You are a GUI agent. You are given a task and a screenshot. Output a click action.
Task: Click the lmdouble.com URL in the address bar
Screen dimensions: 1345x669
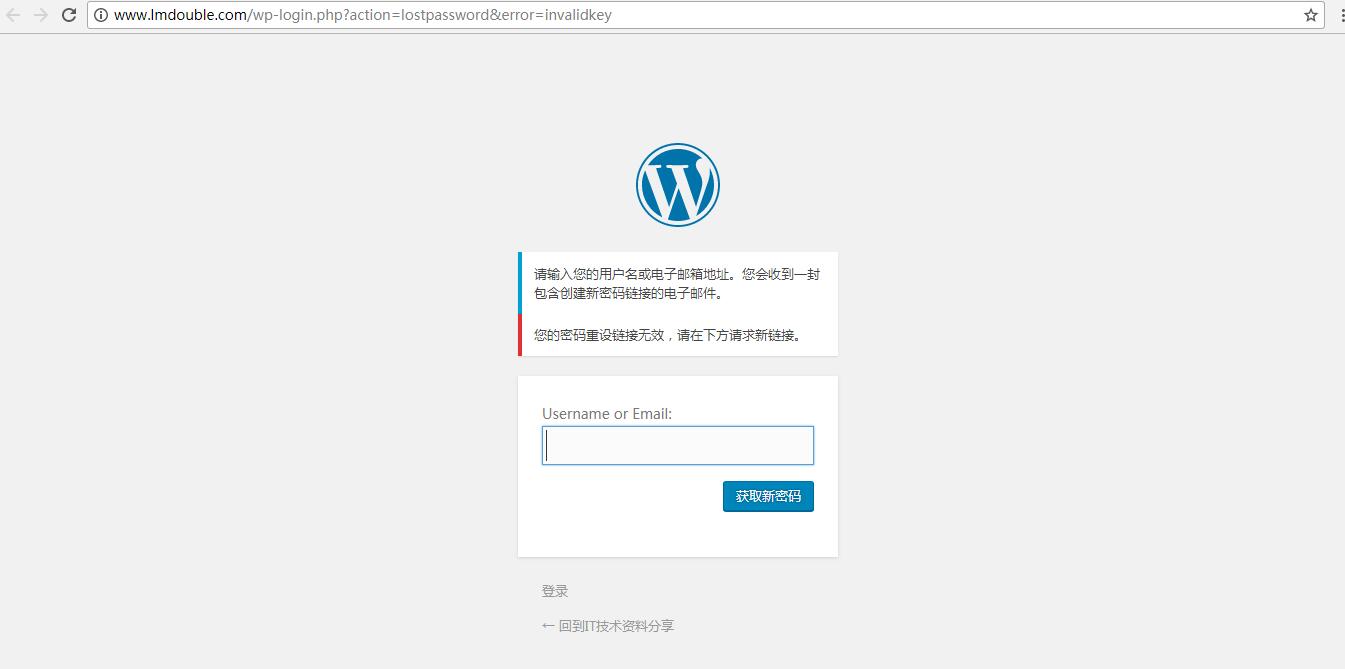point(363,15)
